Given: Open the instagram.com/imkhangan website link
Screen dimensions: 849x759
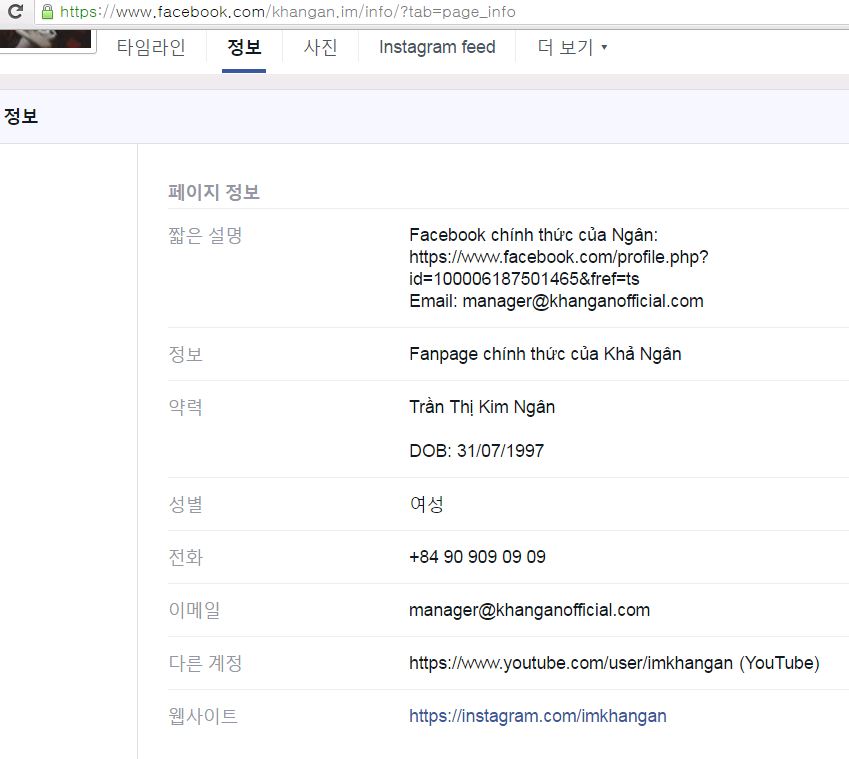Looking at the screenshot, I should point(537,716).
